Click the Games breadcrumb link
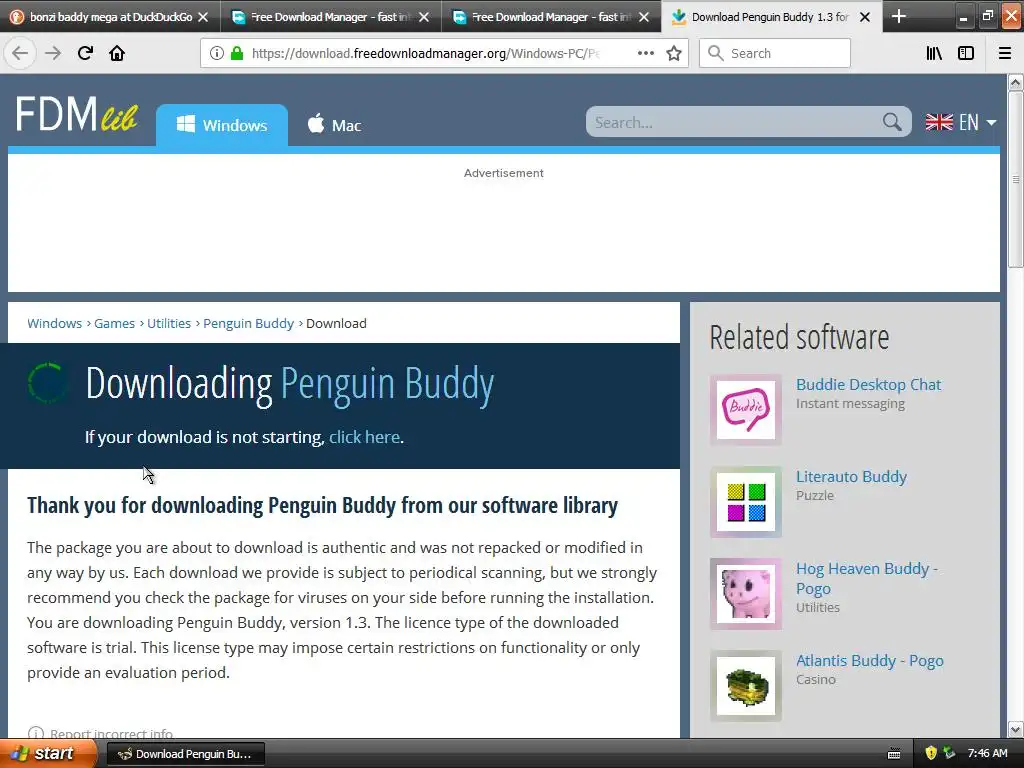 (114, 323)
